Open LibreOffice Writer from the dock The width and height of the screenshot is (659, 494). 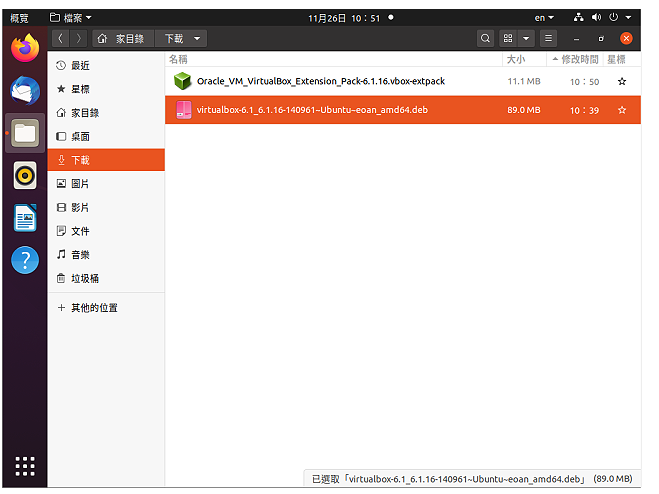(x=25, y=218)
